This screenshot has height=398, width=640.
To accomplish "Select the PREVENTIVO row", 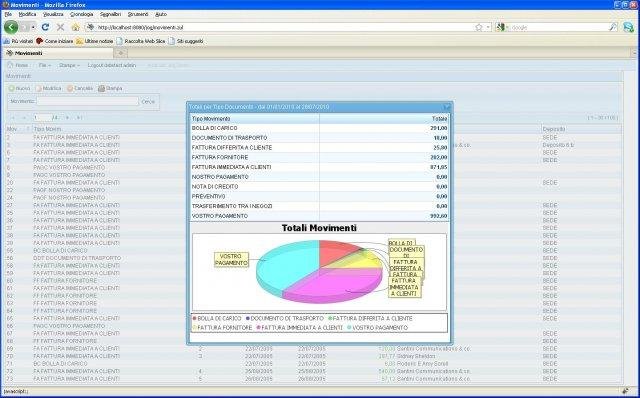I will (320, 196).
